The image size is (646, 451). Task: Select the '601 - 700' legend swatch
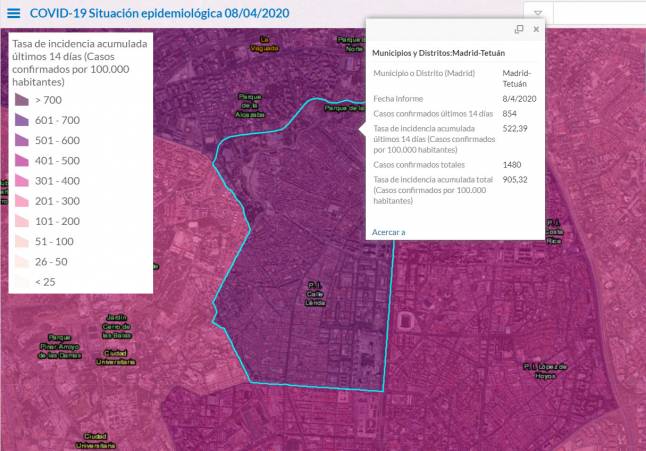click(x=21, y=120)
